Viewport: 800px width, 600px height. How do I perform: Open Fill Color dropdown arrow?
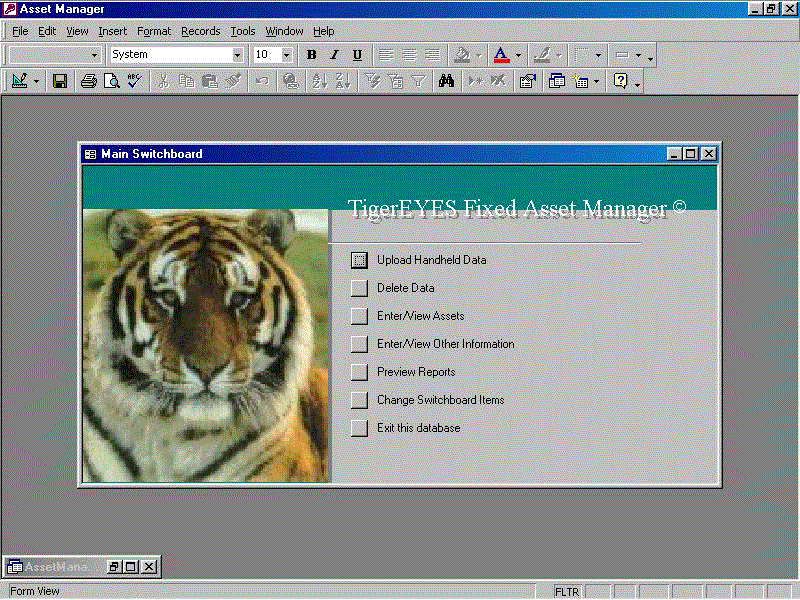[479, 55]
